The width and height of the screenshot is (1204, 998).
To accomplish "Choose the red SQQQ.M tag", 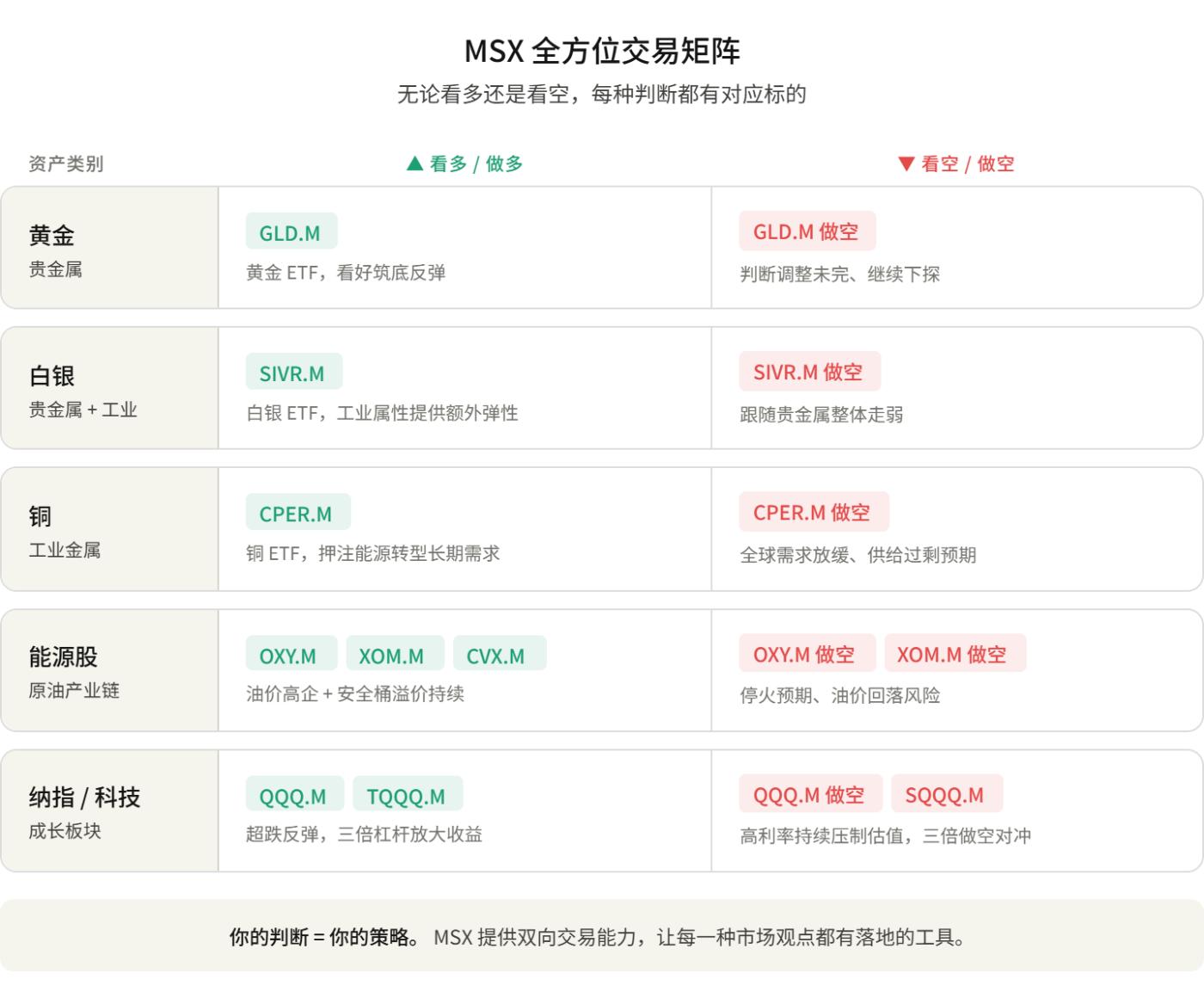I will (945, 794).
